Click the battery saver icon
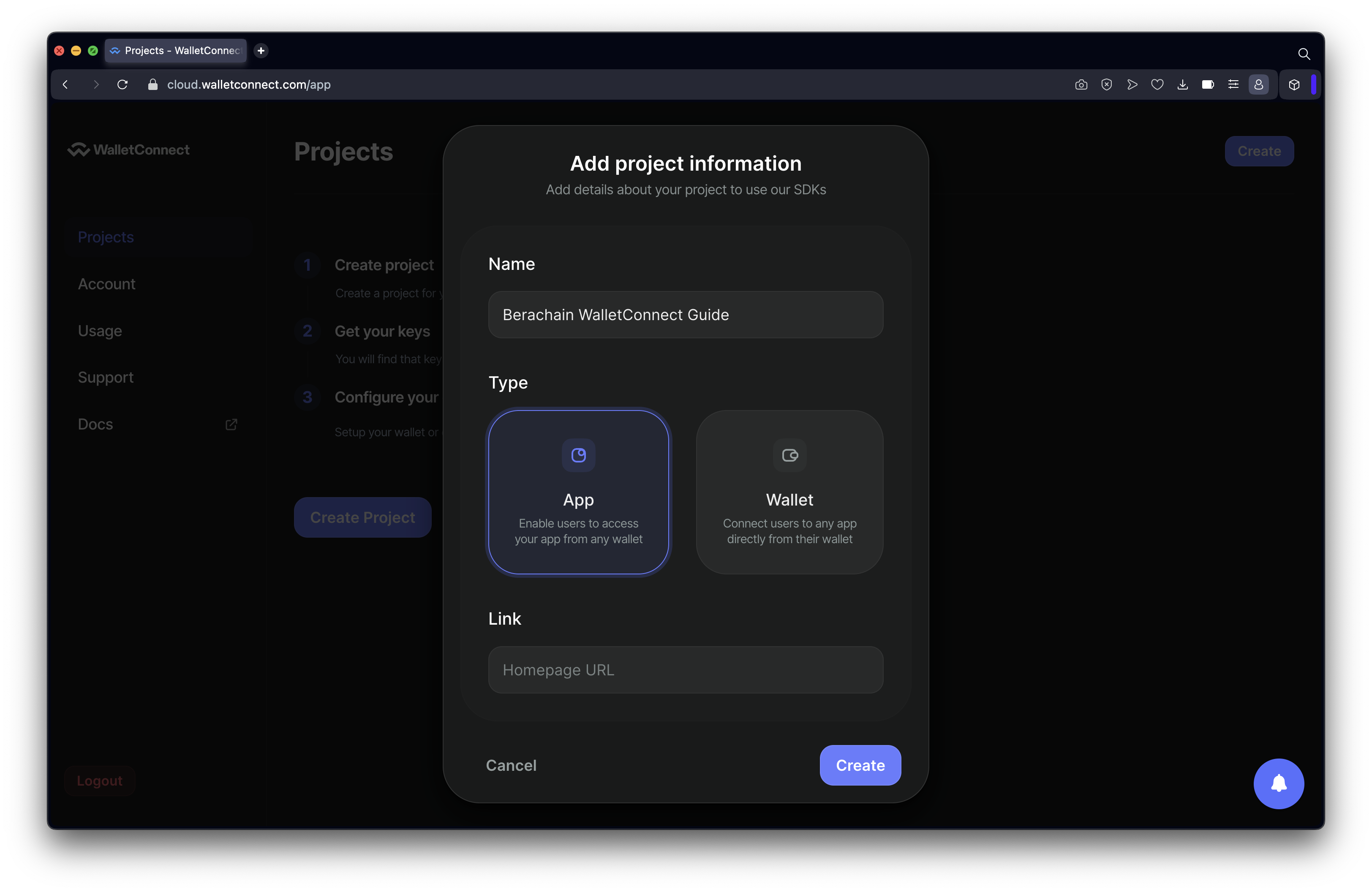 (1208, 85)
